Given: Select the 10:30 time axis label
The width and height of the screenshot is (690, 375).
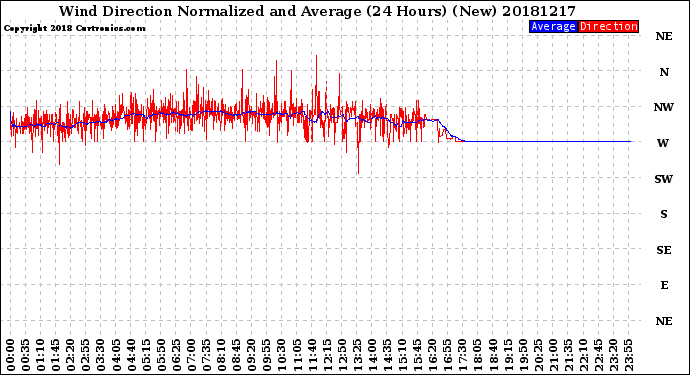Looking at the screenshot, I should (282, 355).
